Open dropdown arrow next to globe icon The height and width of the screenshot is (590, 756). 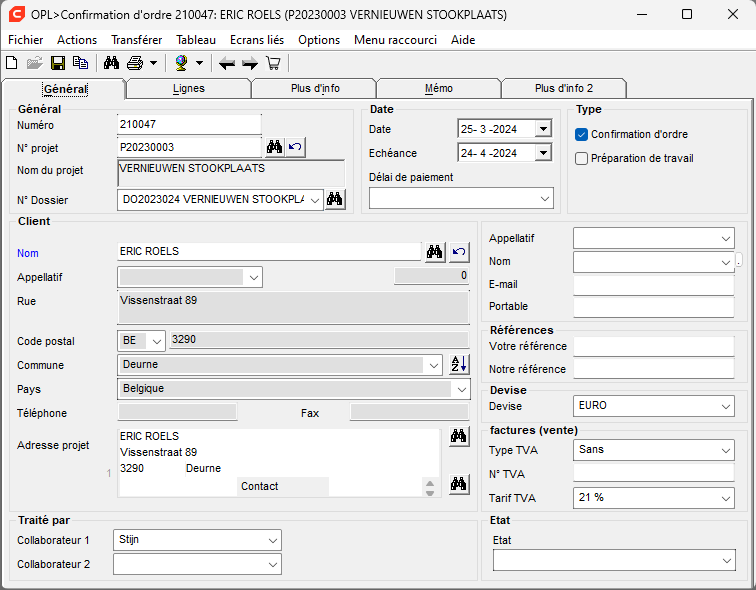(x=199, y=63)
